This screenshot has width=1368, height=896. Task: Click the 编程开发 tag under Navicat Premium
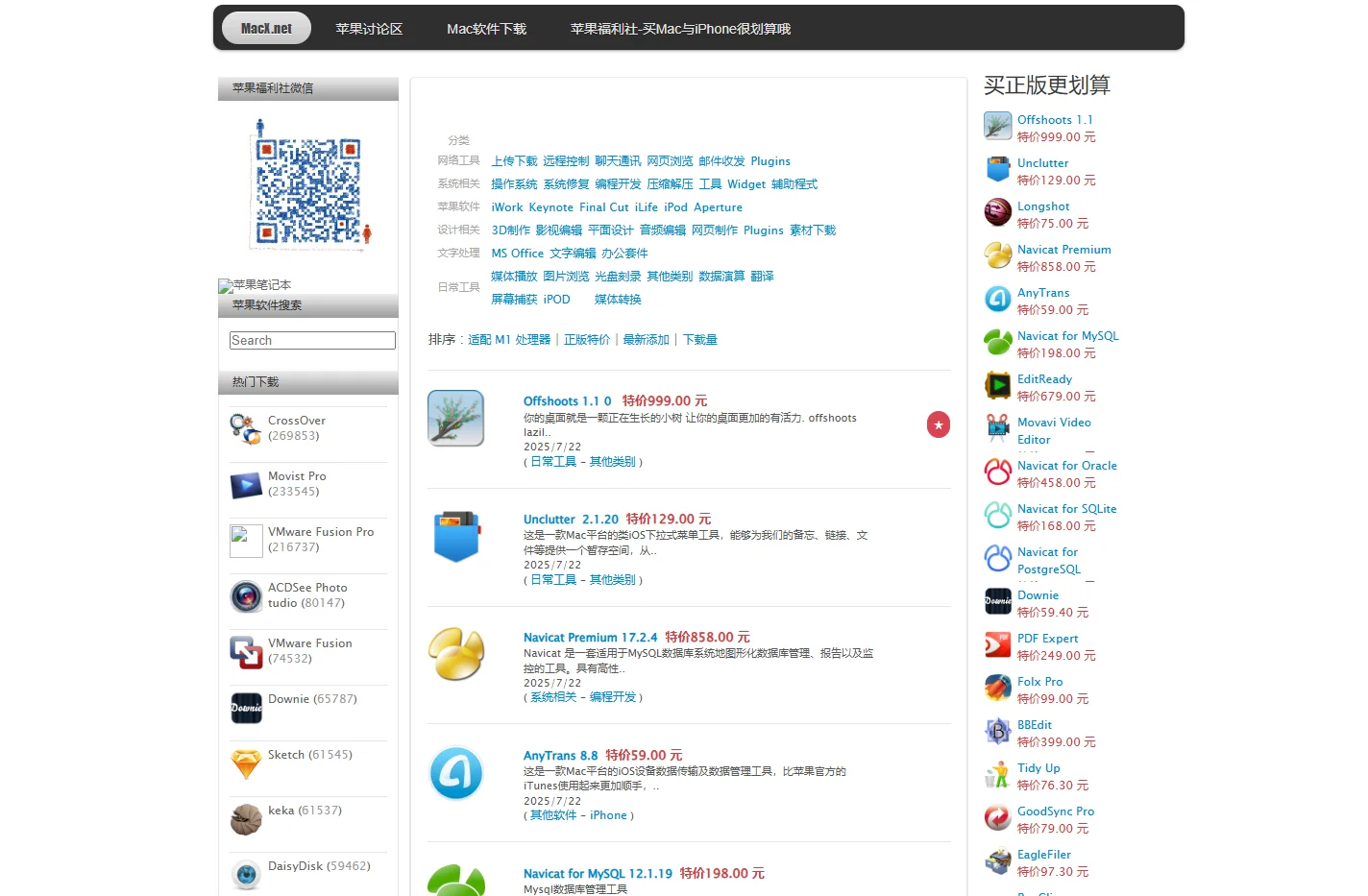pos(613,697)
